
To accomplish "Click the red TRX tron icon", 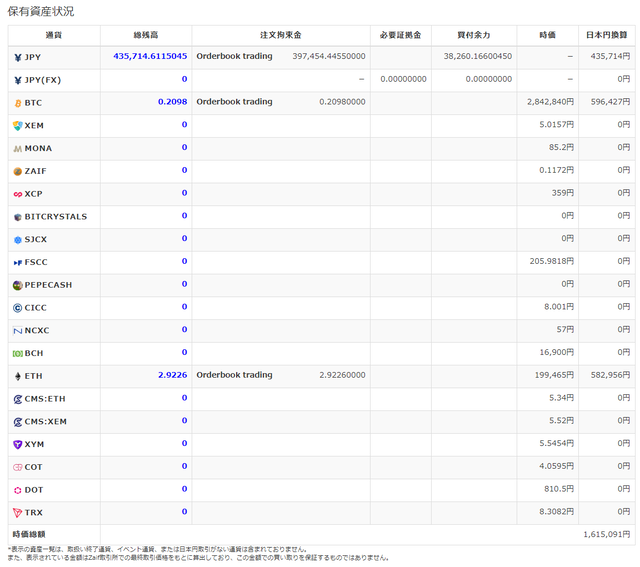I will [18, 513].
